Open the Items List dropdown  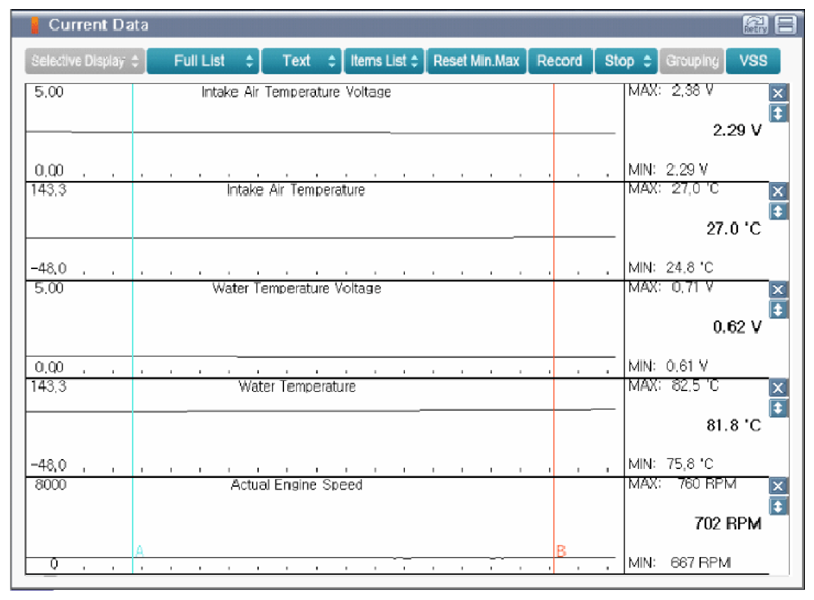(x=384, y=61)
